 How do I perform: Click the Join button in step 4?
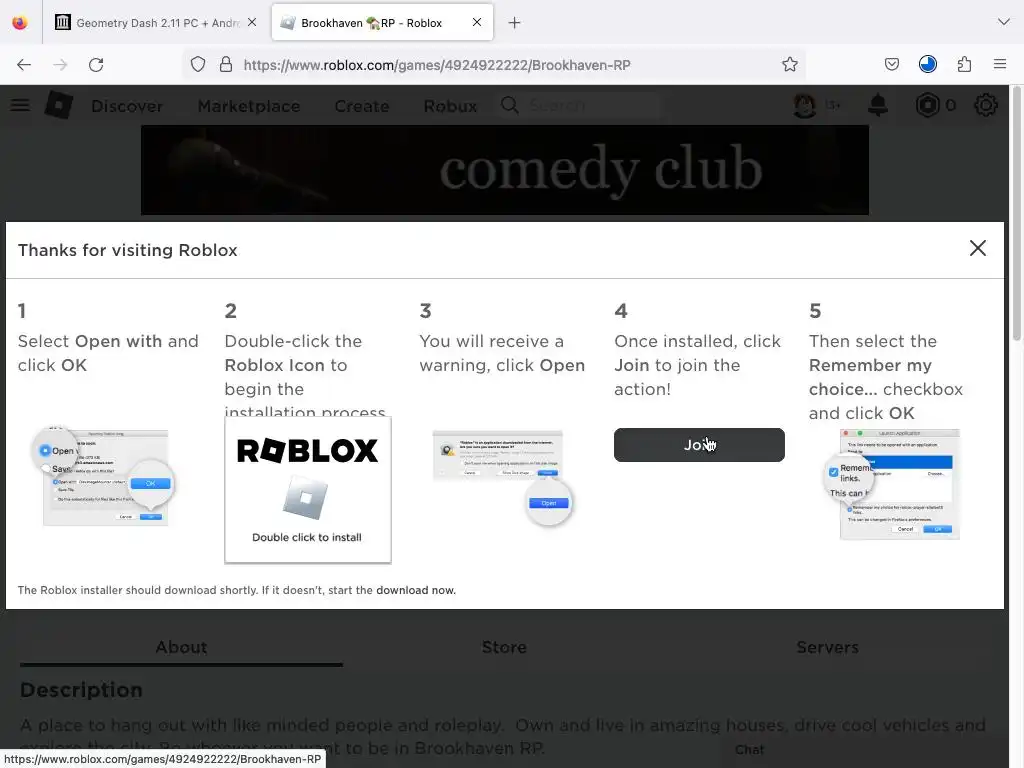pos(699,445)
